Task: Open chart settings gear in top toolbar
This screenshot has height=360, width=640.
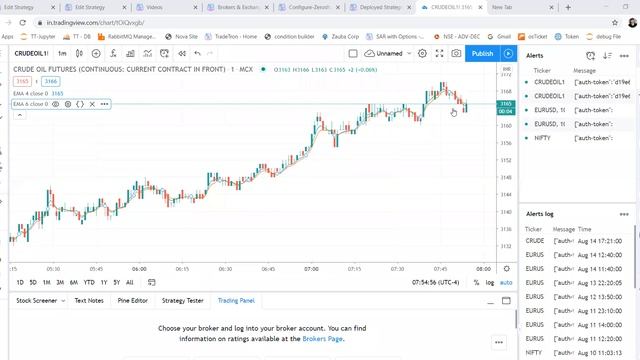Action: tap(422, 53)
